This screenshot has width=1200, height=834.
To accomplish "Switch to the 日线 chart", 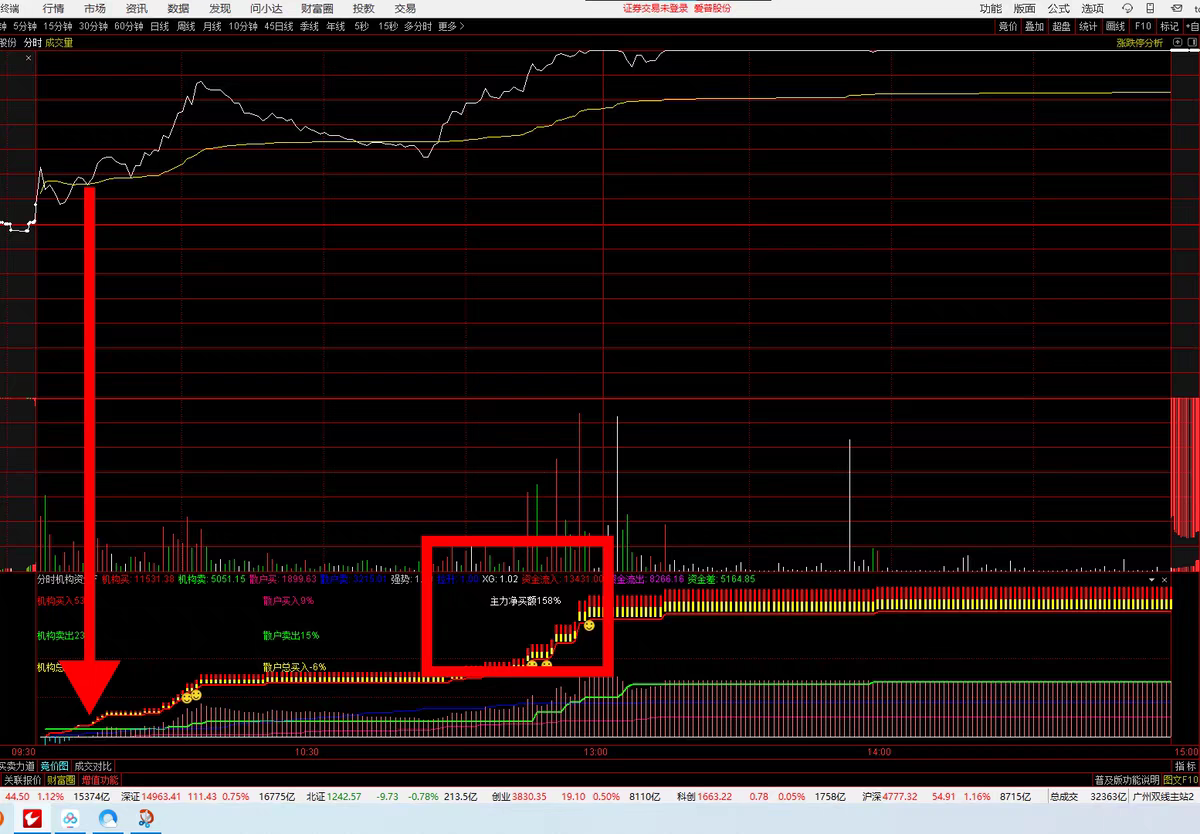I will (x=159, y=26).
